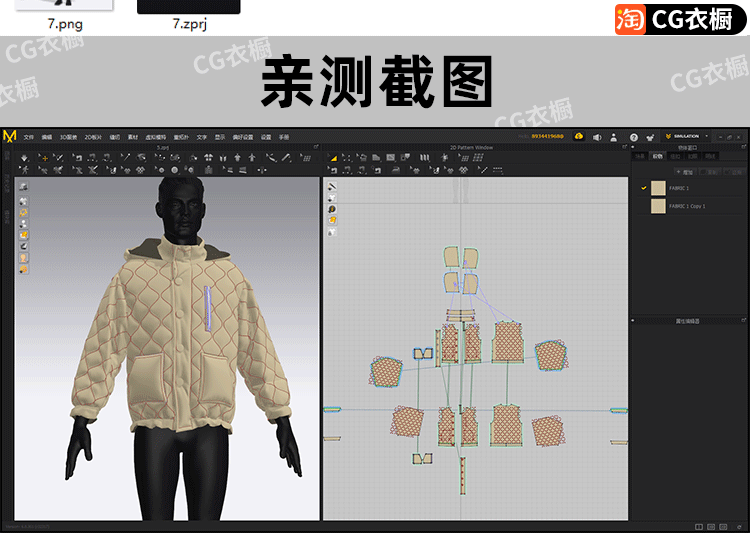Click the yellow cloud icon in top bar
The image size is (750, 534).
(579, 137)
